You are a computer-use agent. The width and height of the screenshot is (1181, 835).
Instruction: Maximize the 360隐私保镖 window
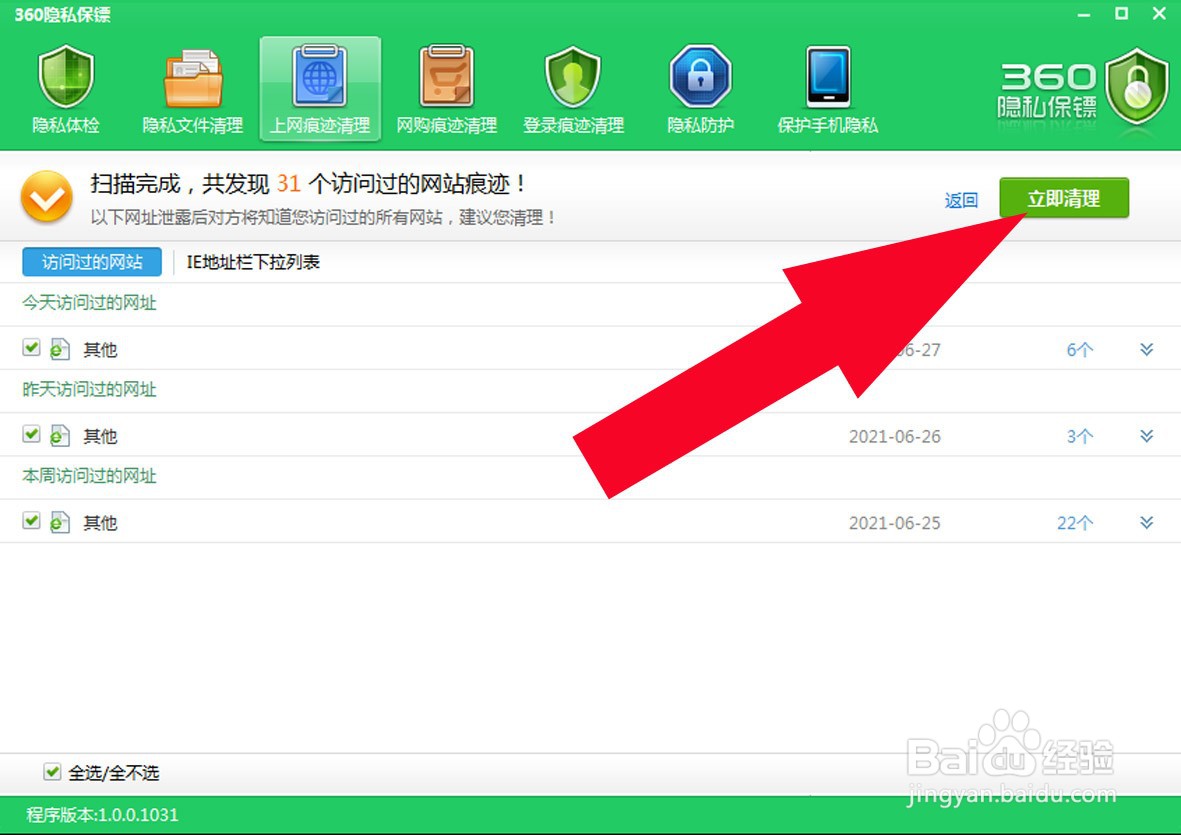1121,14
